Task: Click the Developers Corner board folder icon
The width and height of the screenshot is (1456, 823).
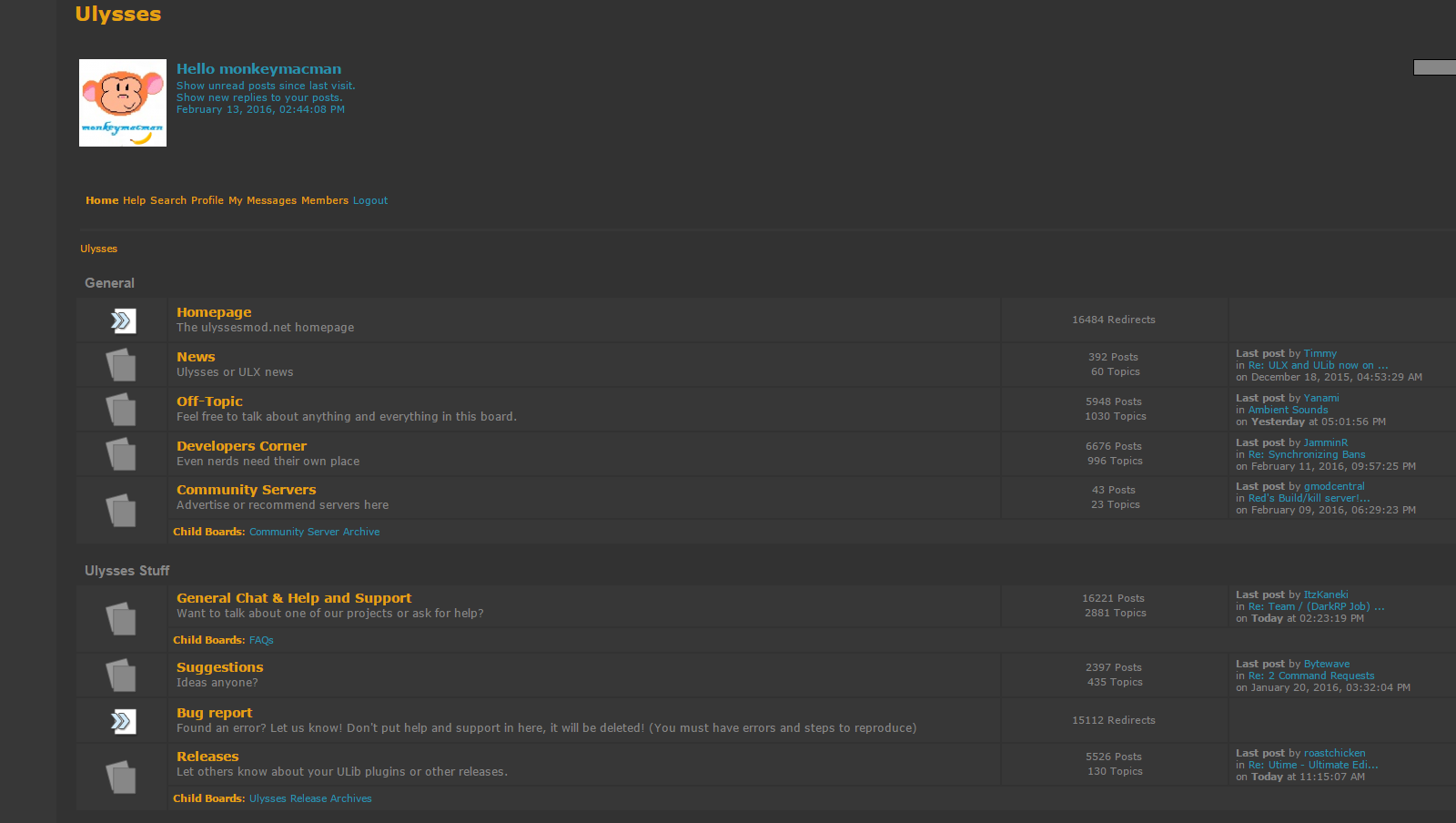Action: [121, 454]
